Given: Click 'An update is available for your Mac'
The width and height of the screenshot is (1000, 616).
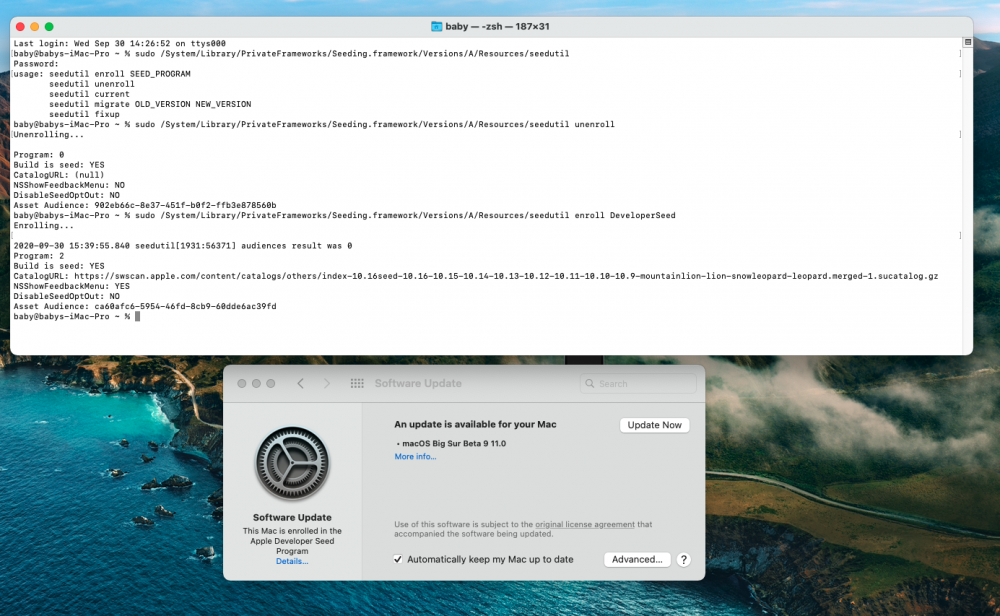Looking at the screenshot, I should click(x=475, y=424).
